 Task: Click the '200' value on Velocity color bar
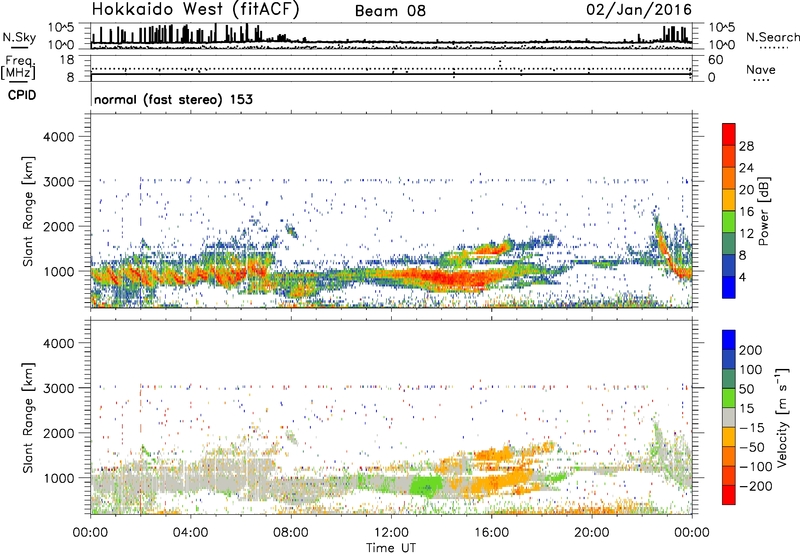751,350
